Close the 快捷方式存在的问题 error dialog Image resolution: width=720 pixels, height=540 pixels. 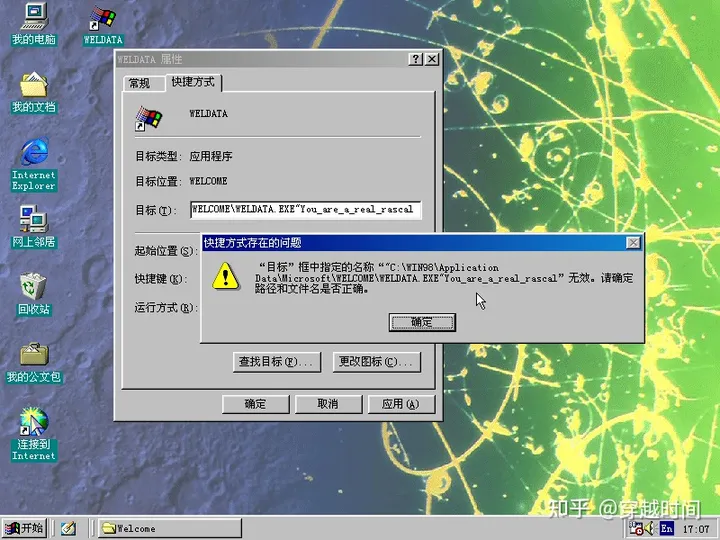[x=633, y=242]
